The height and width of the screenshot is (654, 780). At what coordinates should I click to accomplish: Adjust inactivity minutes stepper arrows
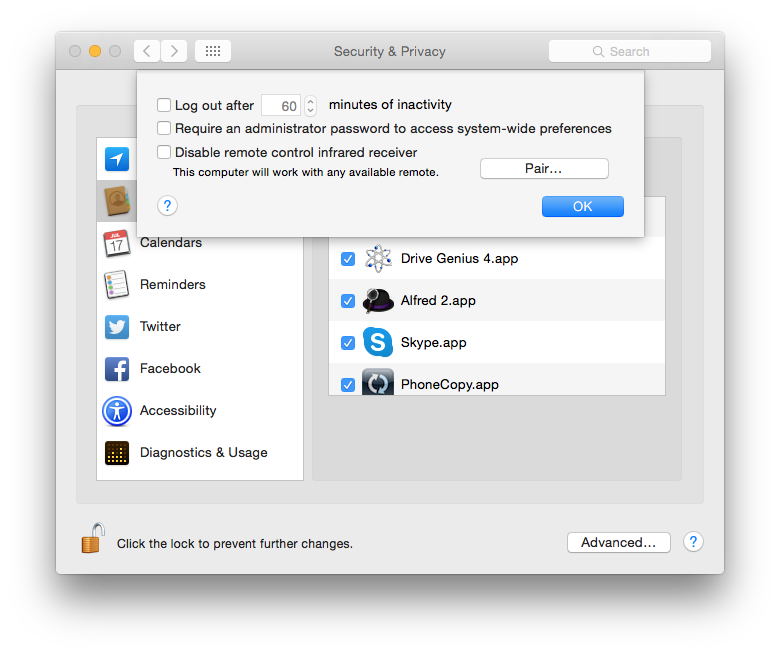point(310,105)
